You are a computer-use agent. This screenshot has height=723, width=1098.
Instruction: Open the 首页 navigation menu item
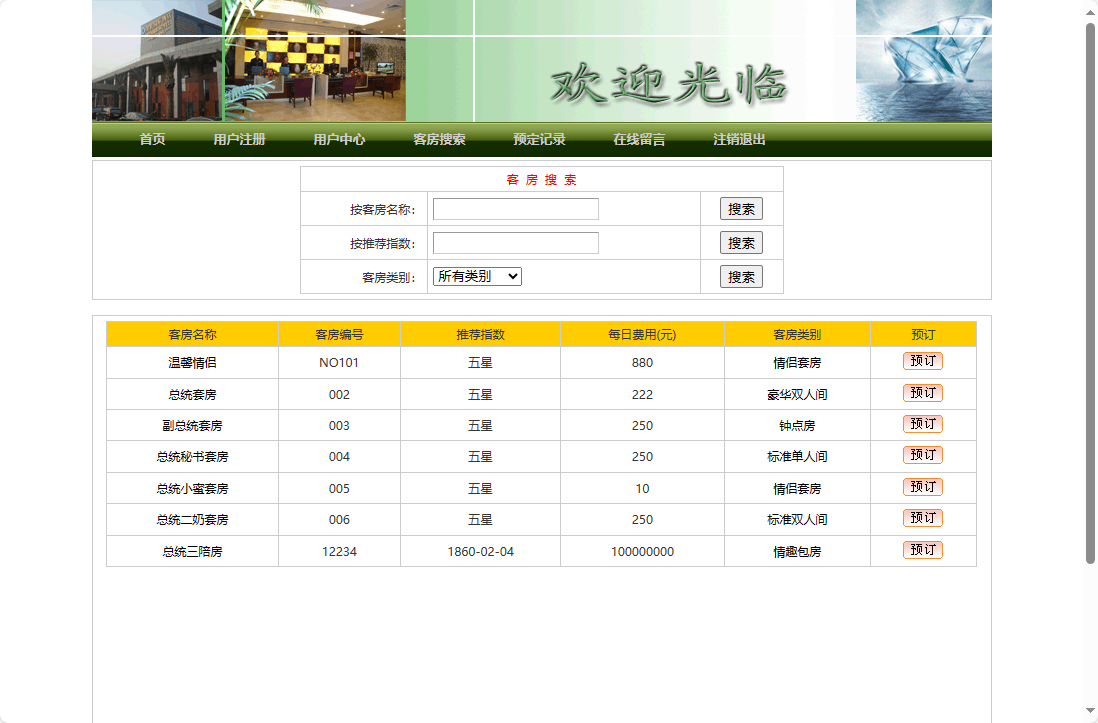point(151,140)
